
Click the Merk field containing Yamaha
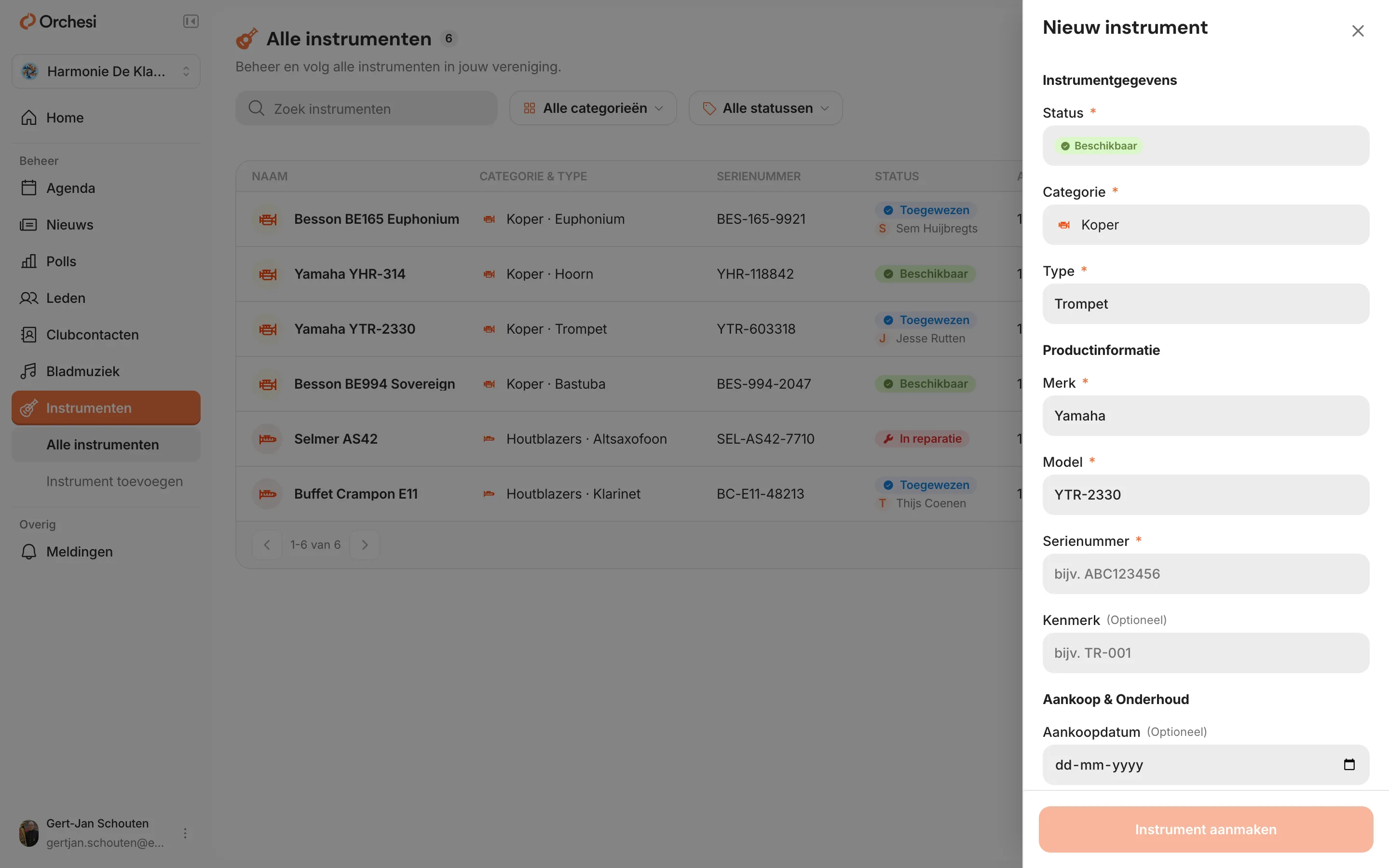[x=1206, y=416]
